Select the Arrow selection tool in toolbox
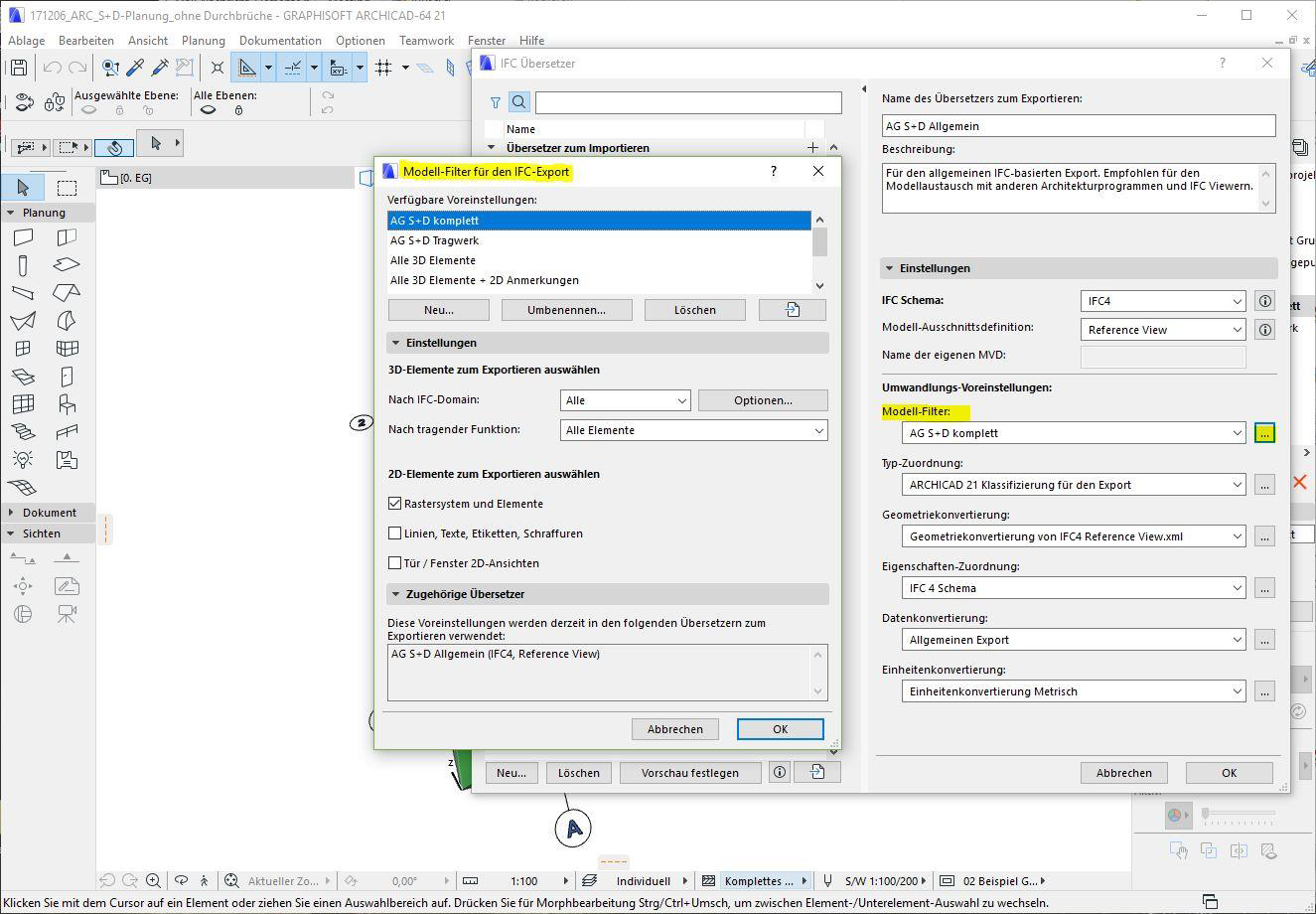Screen dimensions: 1316x914 pos(23,188)
